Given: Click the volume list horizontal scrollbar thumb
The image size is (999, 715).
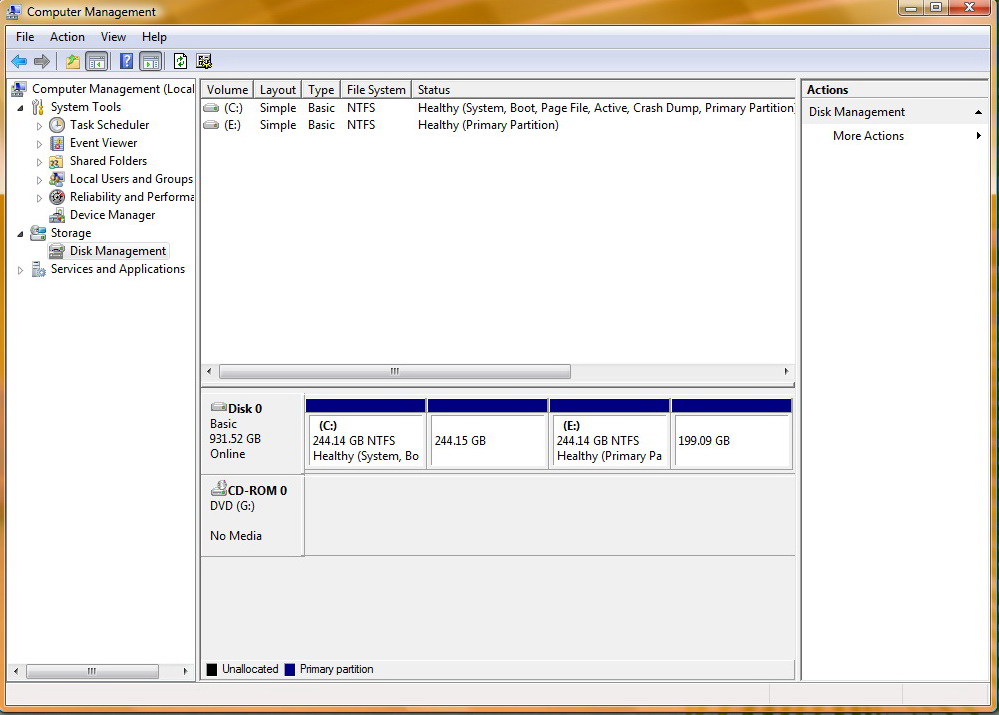Looking at the screenshot, I should [395, 372].
